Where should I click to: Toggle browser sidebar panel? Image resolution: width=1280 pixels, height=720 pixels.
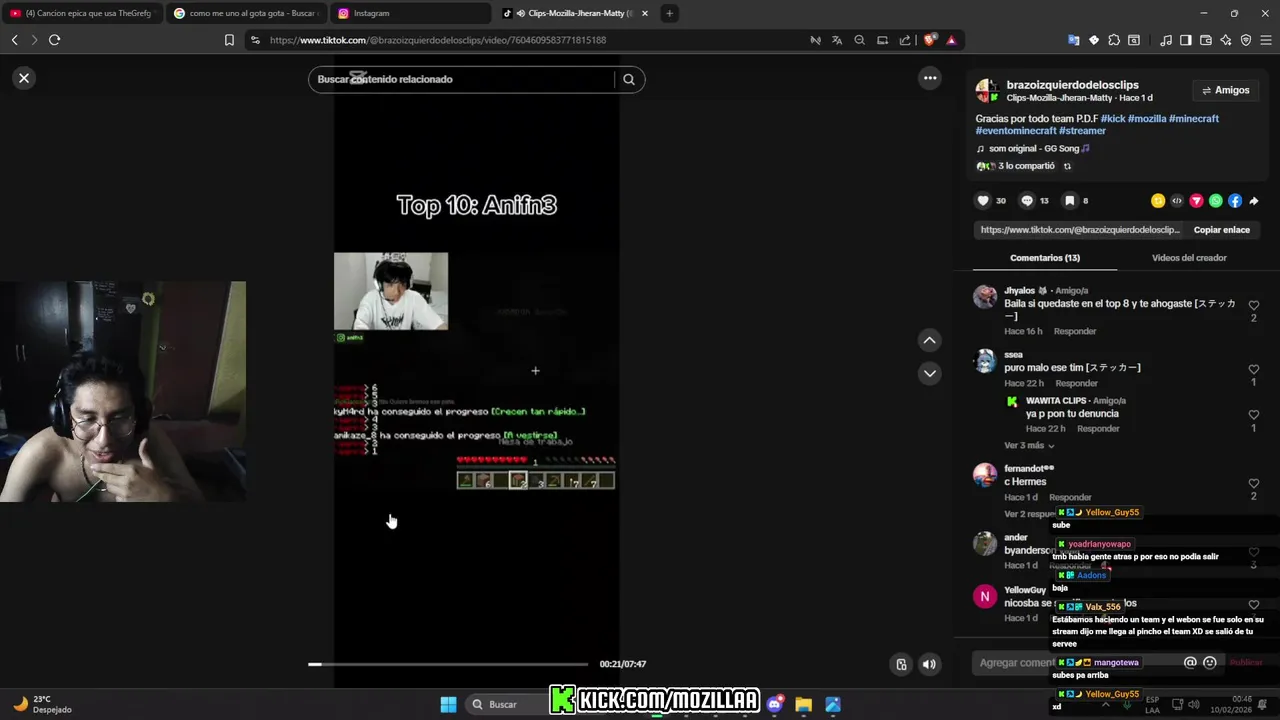click(1185, 40)
